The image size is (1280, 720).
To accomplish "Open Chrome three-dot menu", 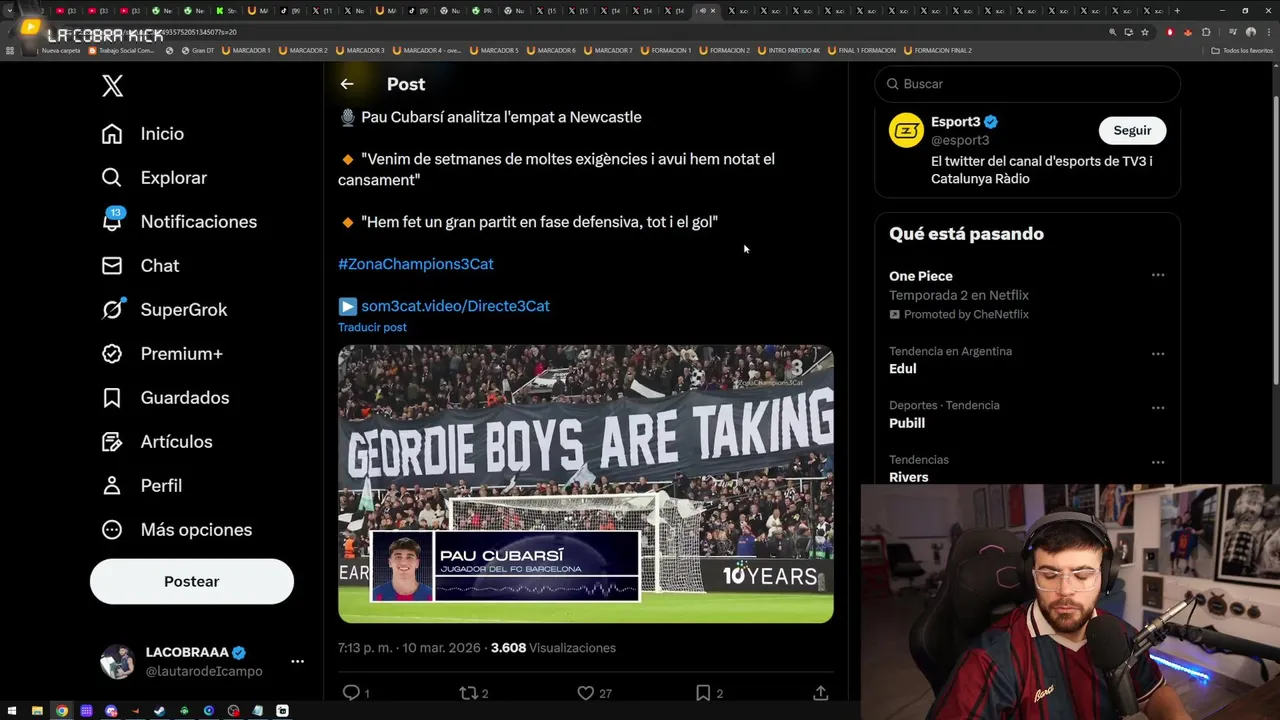I will coord(1269,32).
